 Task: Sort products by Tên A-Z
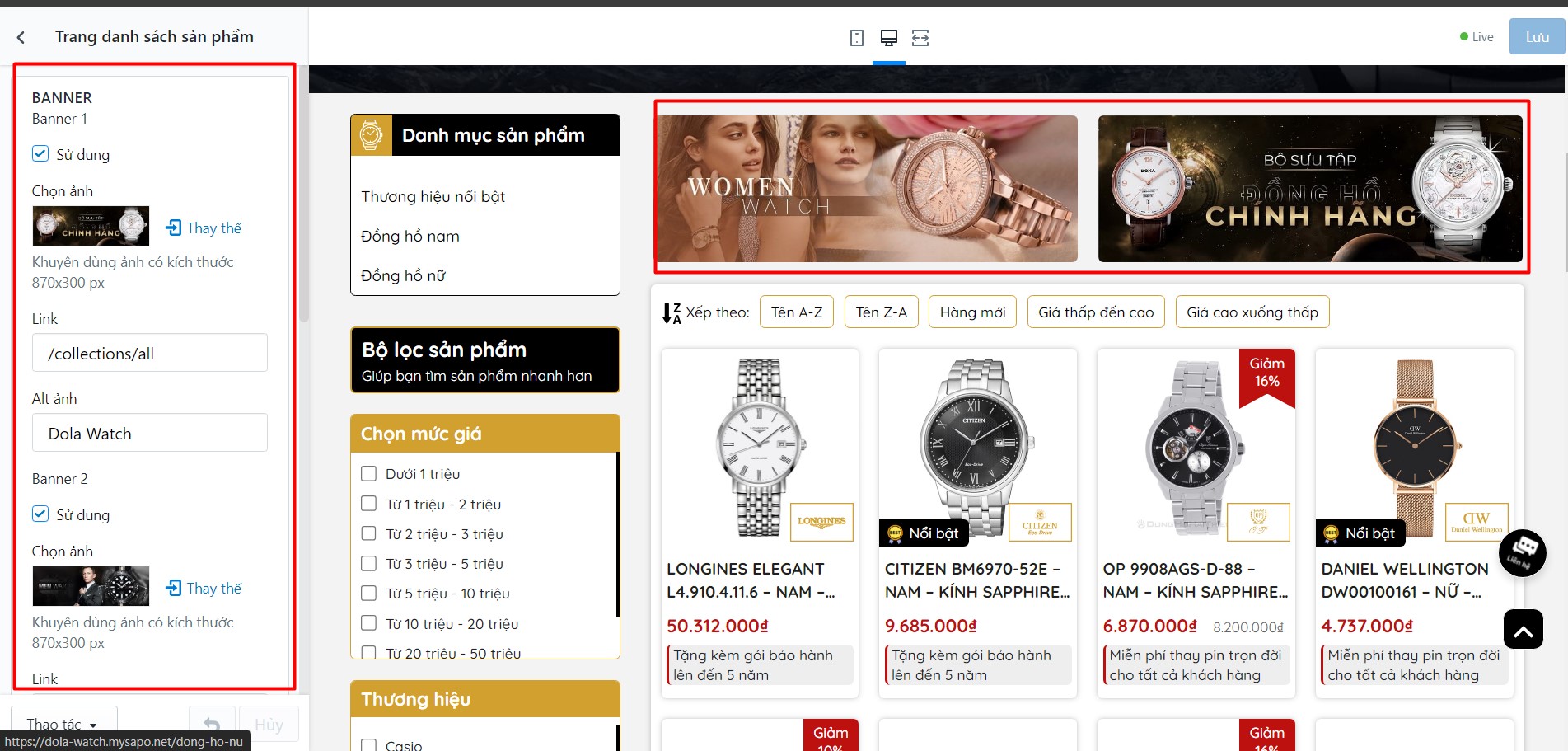pyautogui.click(x=797, y=312)
